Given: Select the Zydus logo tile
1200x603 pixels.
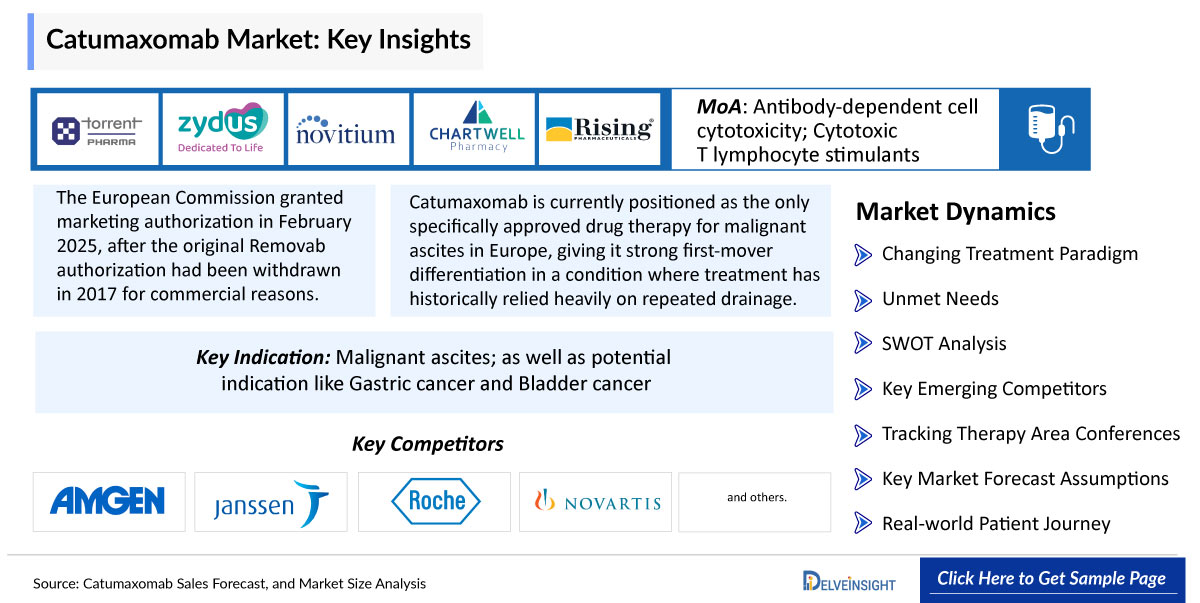Looking at the screenshot, I should tap(222, 130).
